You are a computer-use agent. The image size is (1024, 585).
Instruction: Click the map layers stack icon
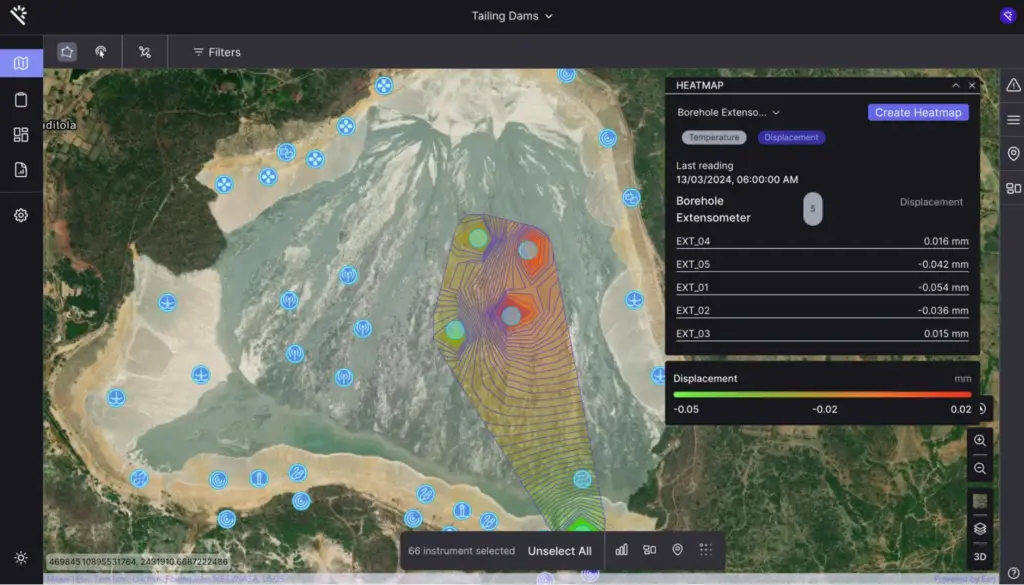980,528
